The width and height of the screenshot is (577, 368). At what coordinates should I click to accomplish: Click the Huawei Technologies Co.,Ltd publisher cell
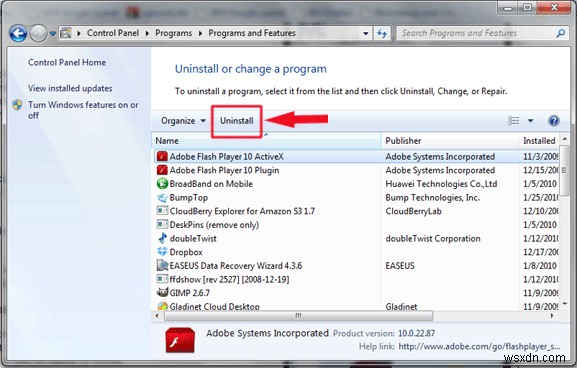(x=441, y=184)
